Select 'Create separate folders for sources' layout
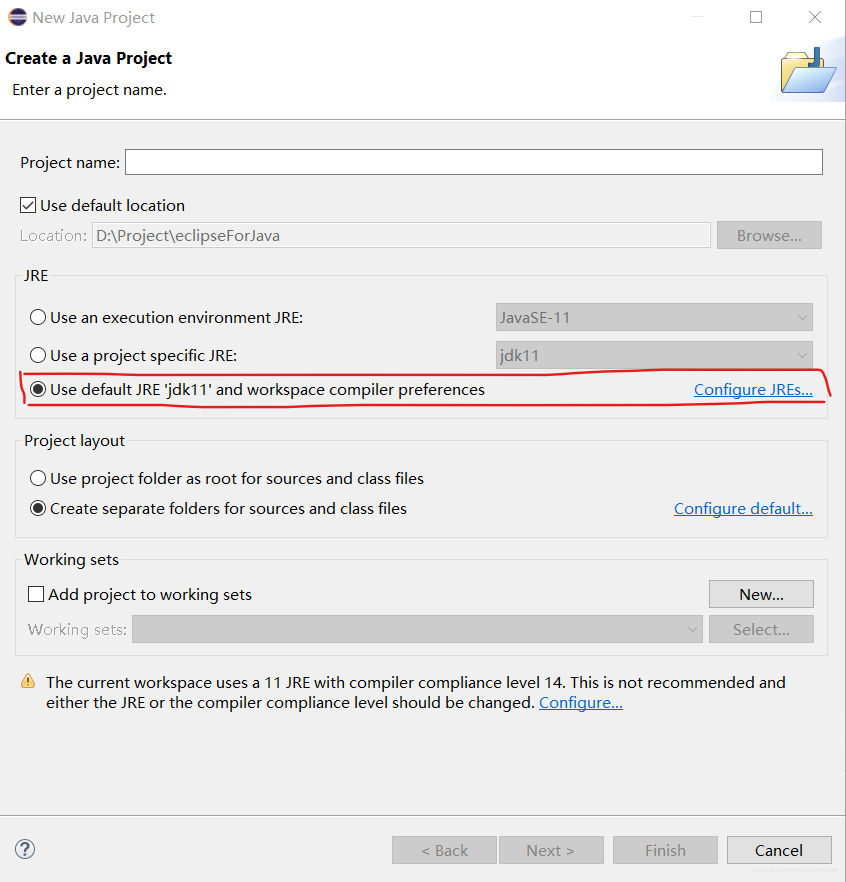 tap(37, 508)
